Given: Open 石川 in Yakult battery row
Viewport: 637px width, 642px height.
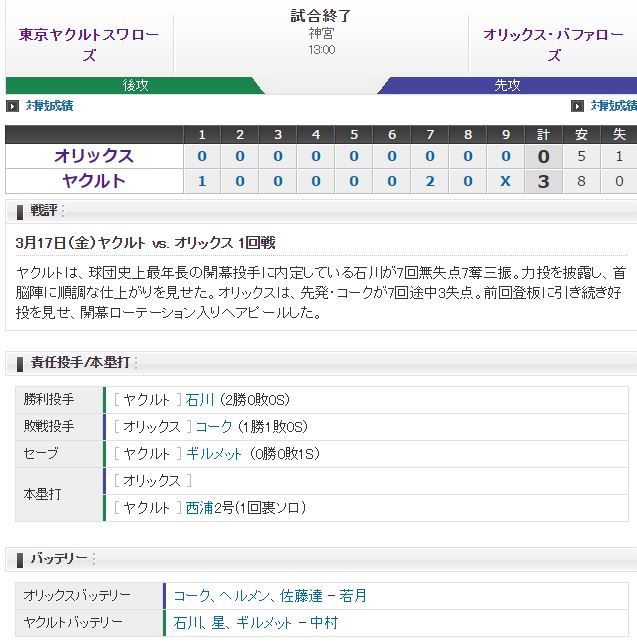Looking at the screenshot, I should click(187, 623).
